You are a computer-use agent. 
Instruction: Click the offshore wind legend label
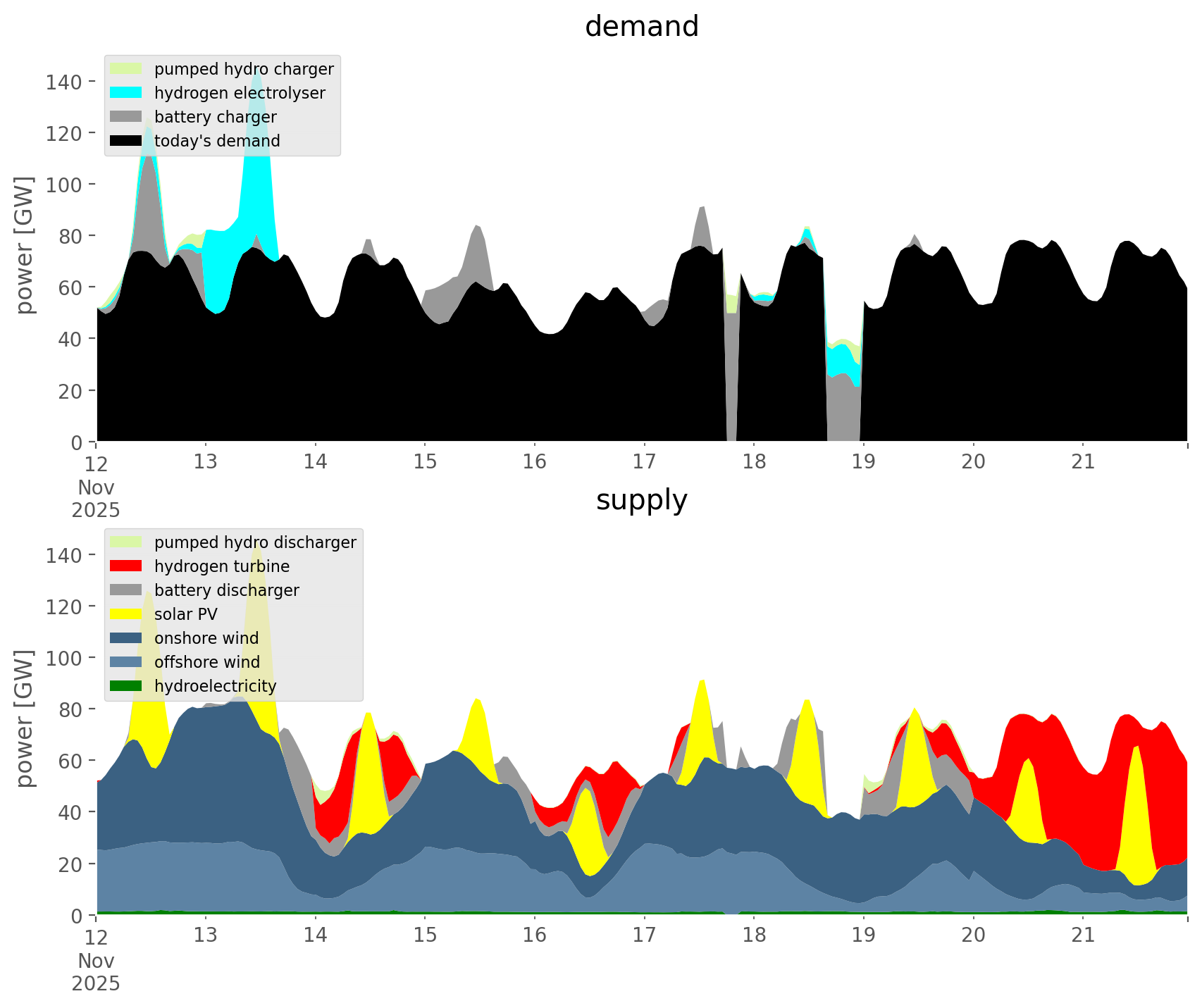(206, 662)
